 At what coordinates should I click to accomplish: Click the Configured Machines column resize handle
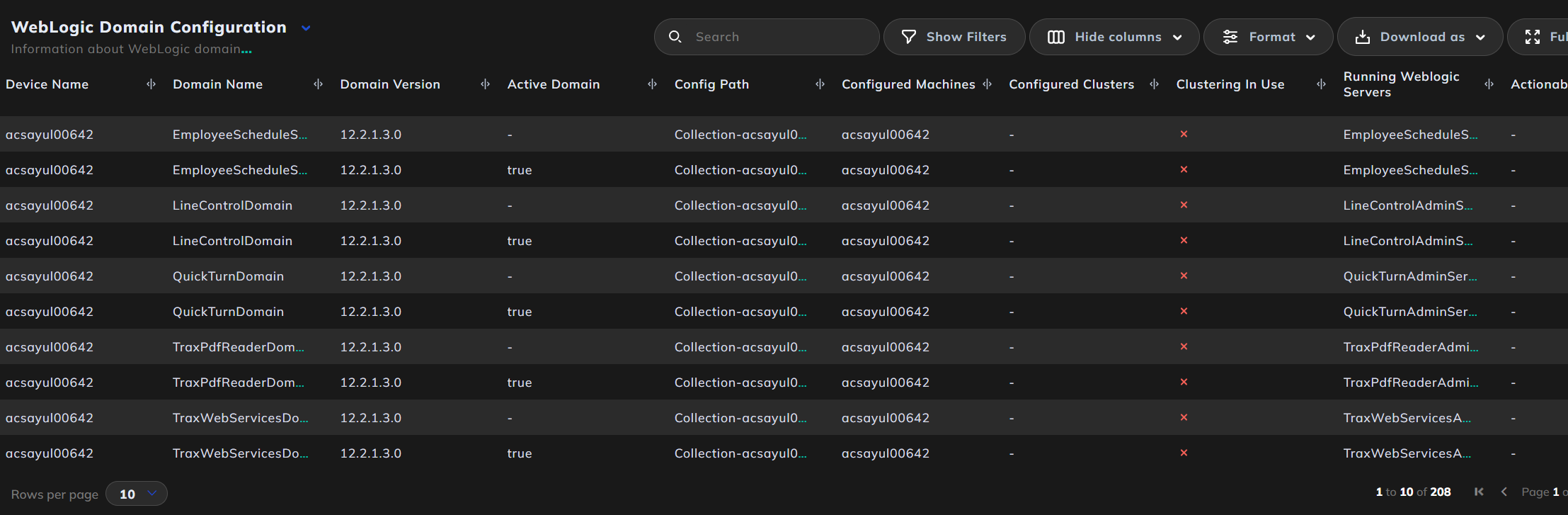[987, 84]
